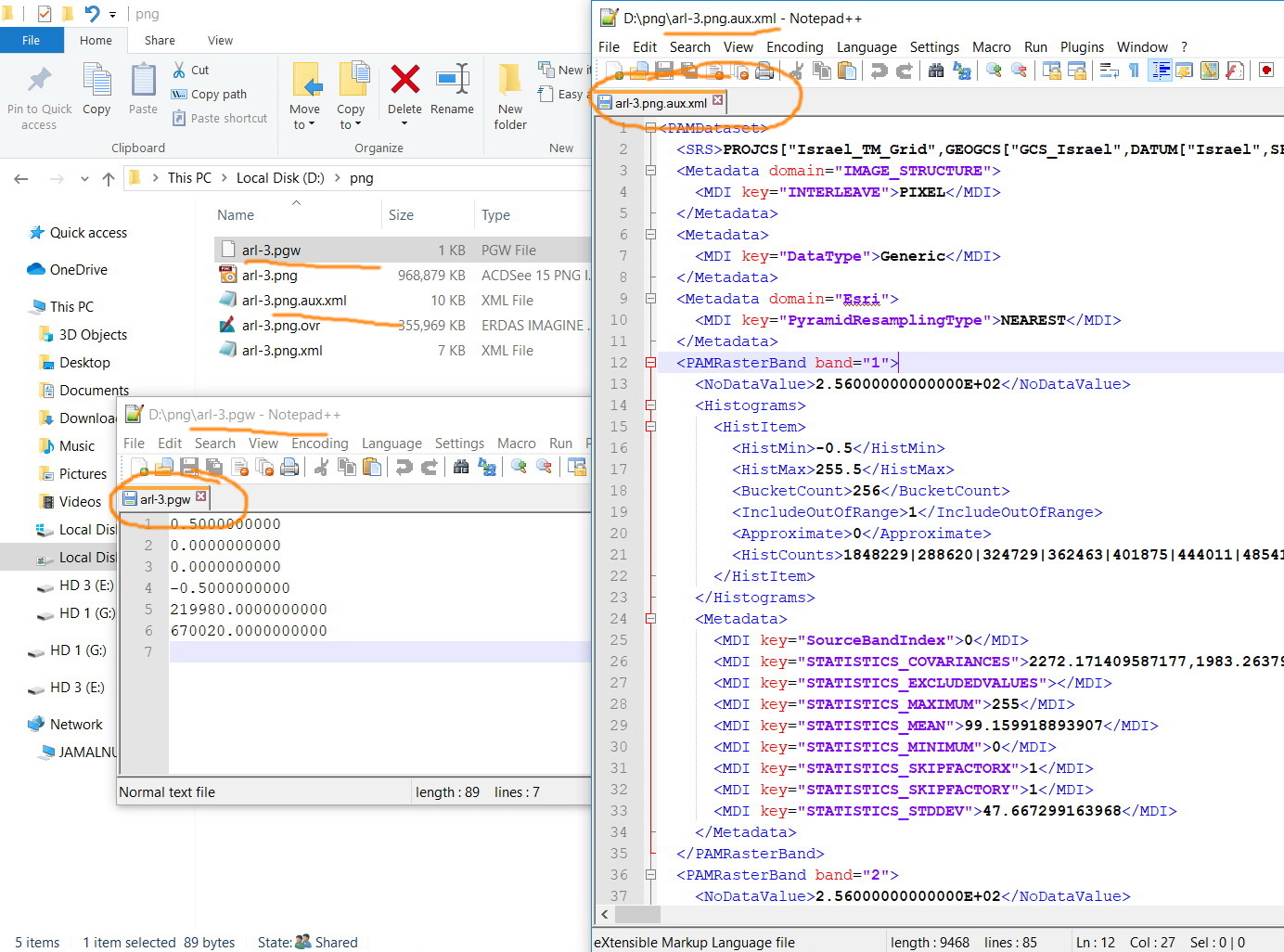Click Copy path in Explorer ribbon
Image resolution: width=1284 pixels, height=952 pixels.
tap(209, 94)
